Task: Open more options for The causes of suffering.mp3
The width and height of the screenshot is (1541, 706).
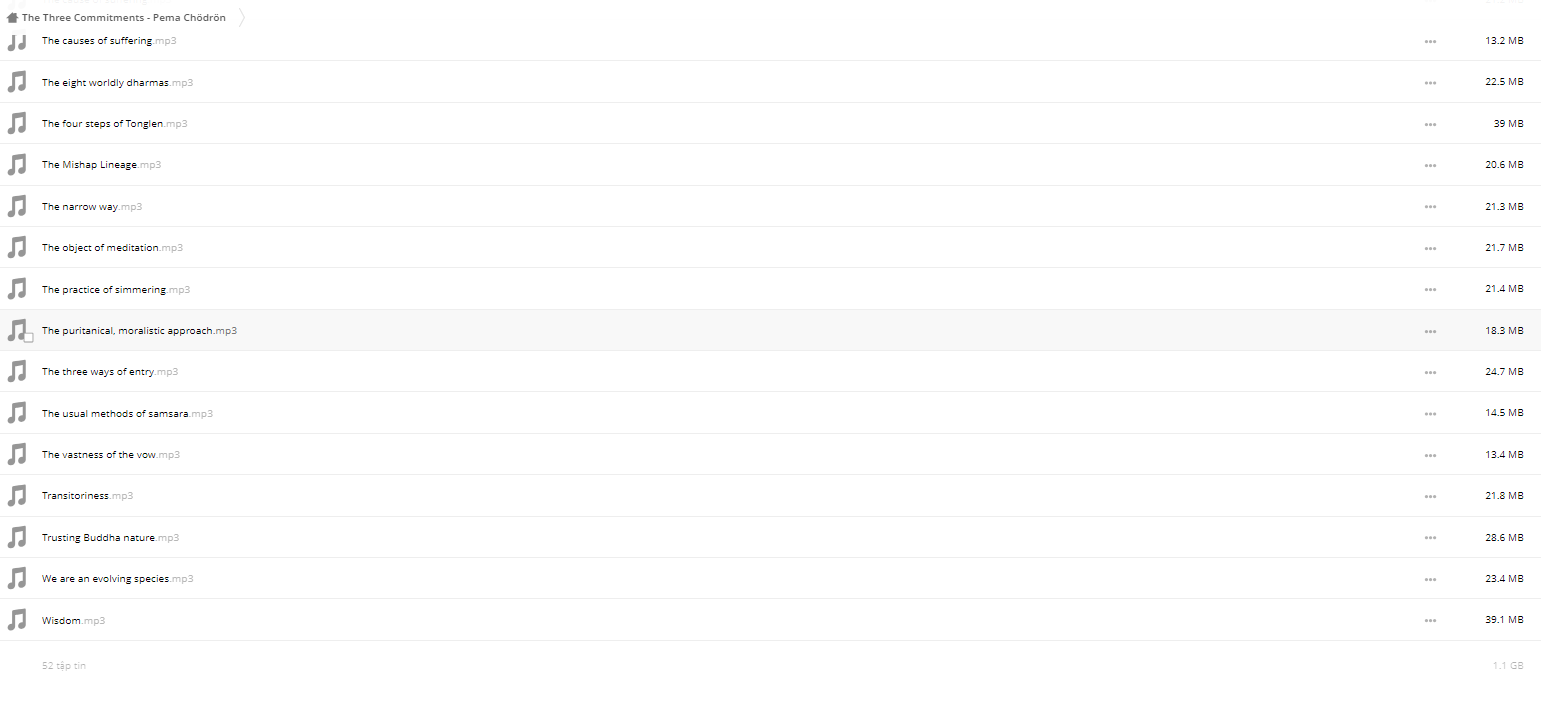Action: click(1430, 42)
